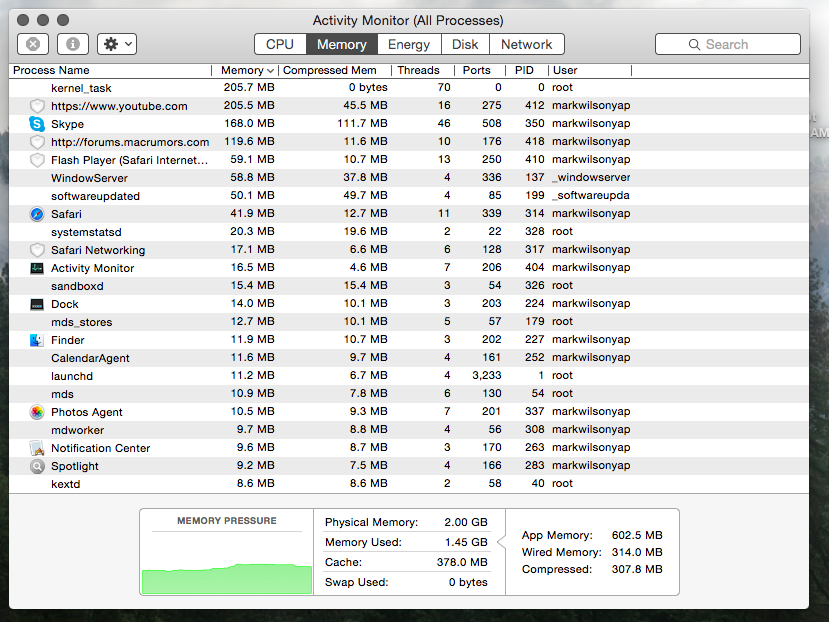Viewport: 829px width, 622px height.
Task: Click the Wired Memory 314.0 MB value
Action: (637, 552)
